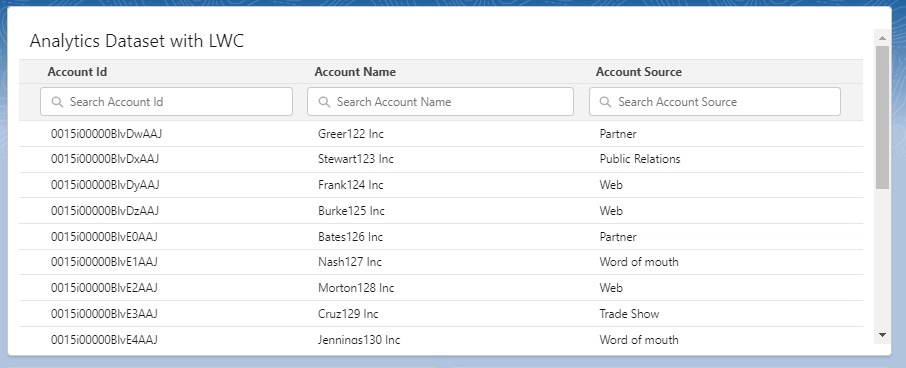Click the Account Id column header
Image resolution: width=906 pixels, height=368 pixels.
77,72
